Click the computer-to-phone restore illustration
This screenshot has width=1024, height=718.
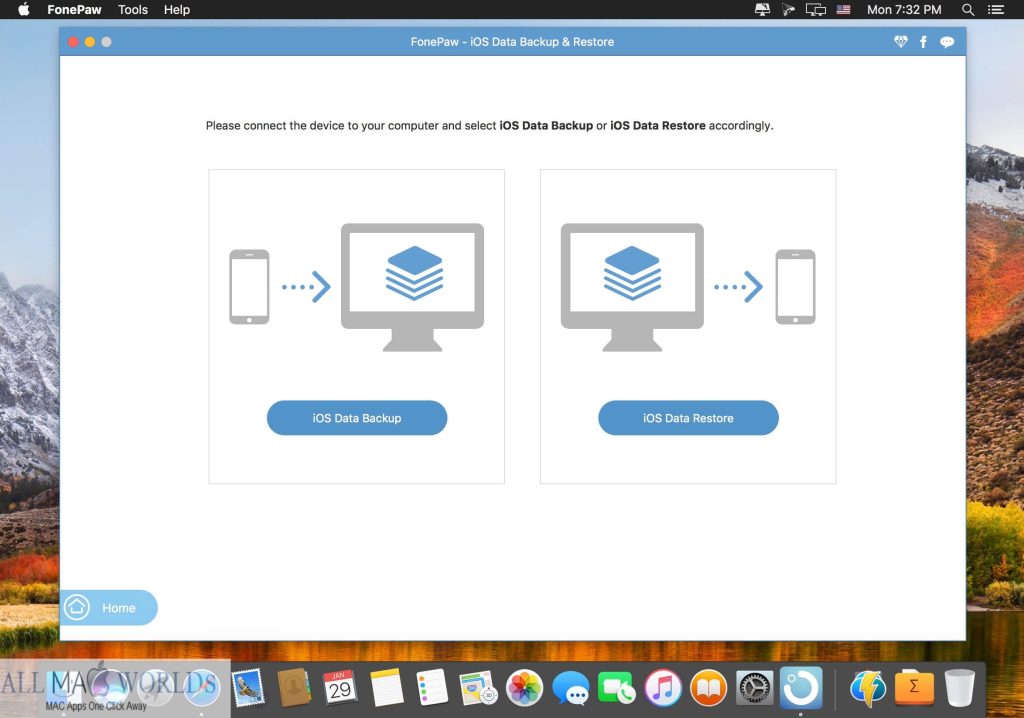(x=688, y=287)
